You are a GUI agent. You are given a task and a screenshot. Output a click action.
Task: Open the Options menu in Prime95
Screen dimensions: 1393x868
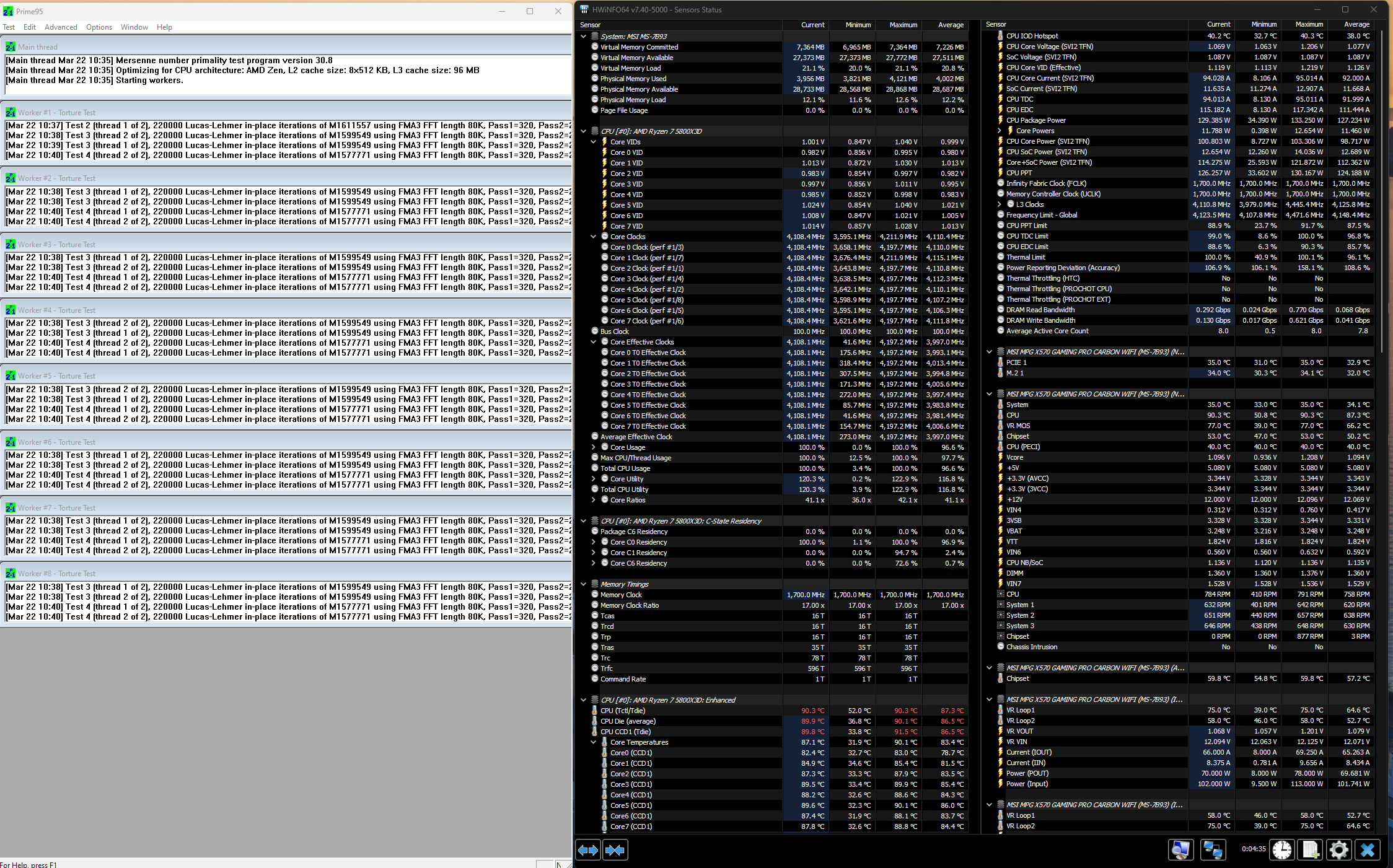(x=99, y=27)
